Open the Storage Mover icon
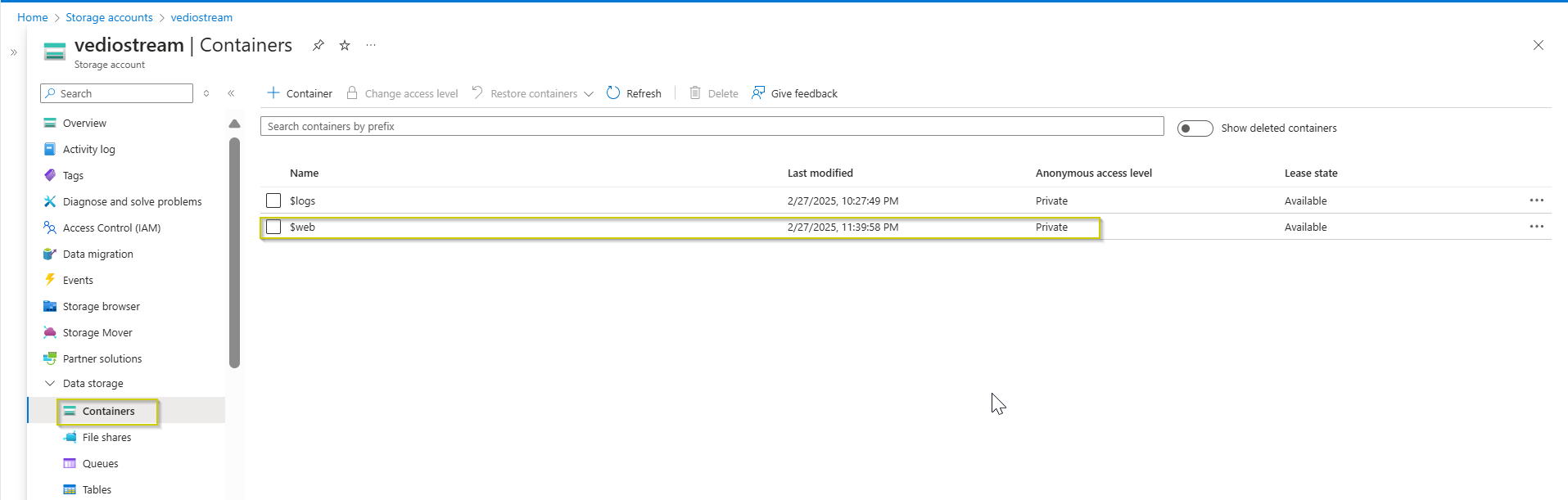The width and height of the screenshot is (1568, 500). click(x=50, y=332)
